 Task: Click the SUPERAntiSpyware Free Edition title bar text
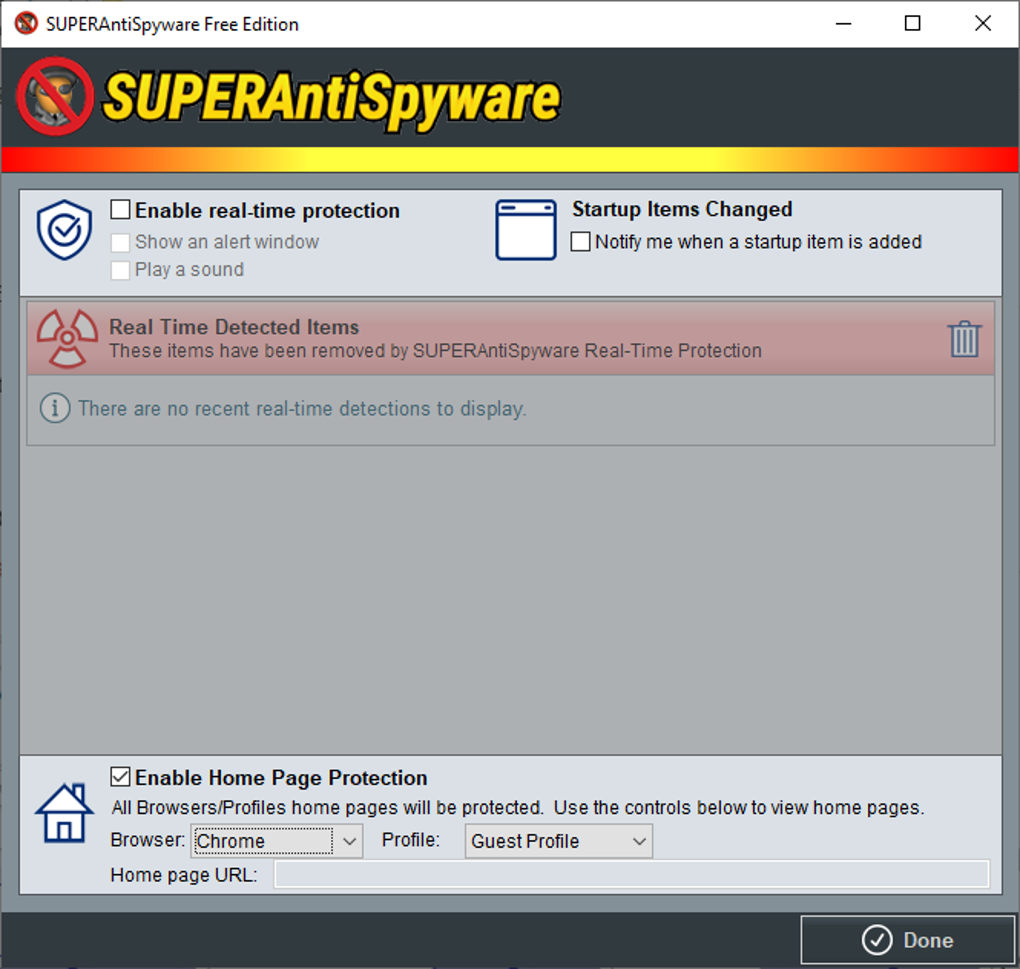click(x=170, y=23)
